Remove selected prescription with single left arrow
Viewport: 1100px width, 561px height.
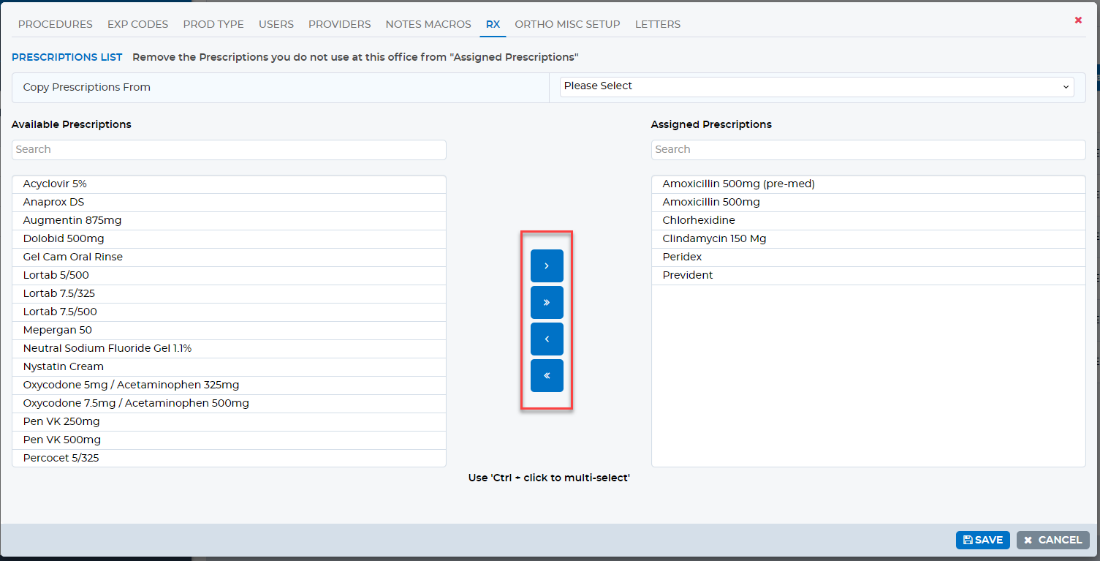pyautogui.click(x=546, y=339)
